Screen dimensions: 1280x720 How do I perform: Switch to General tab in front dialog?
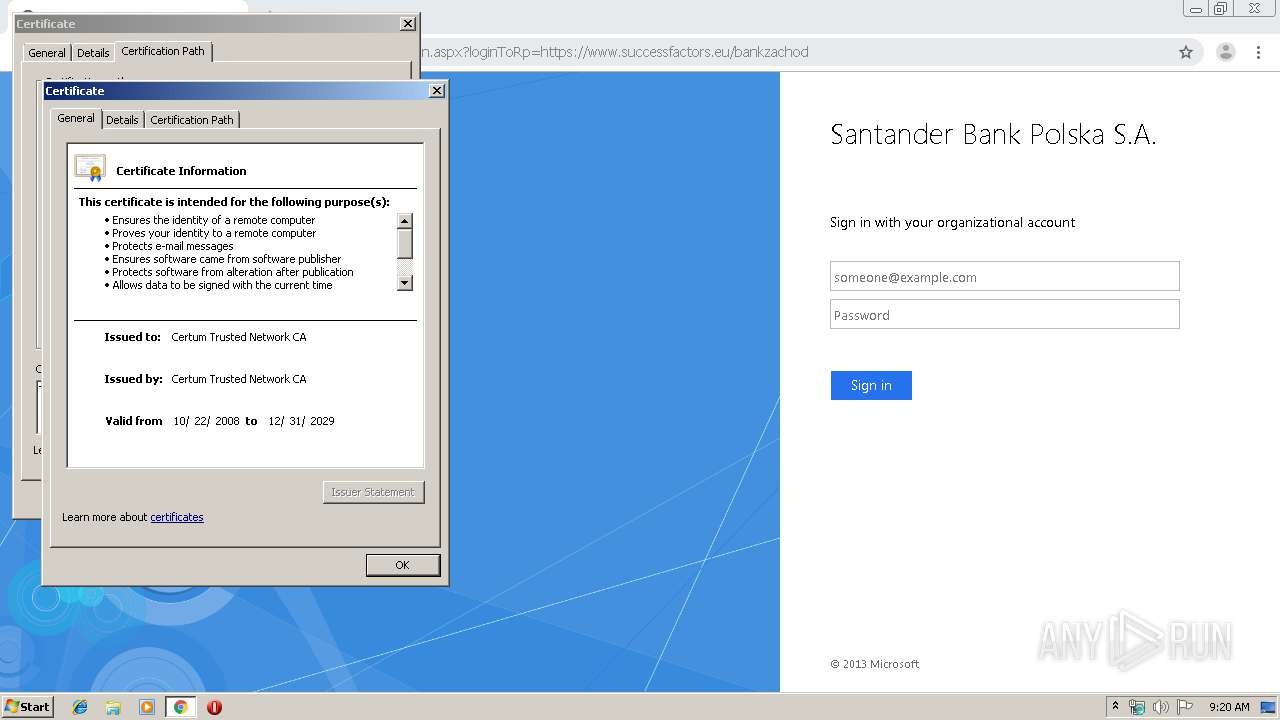click(x=76, y=118)
